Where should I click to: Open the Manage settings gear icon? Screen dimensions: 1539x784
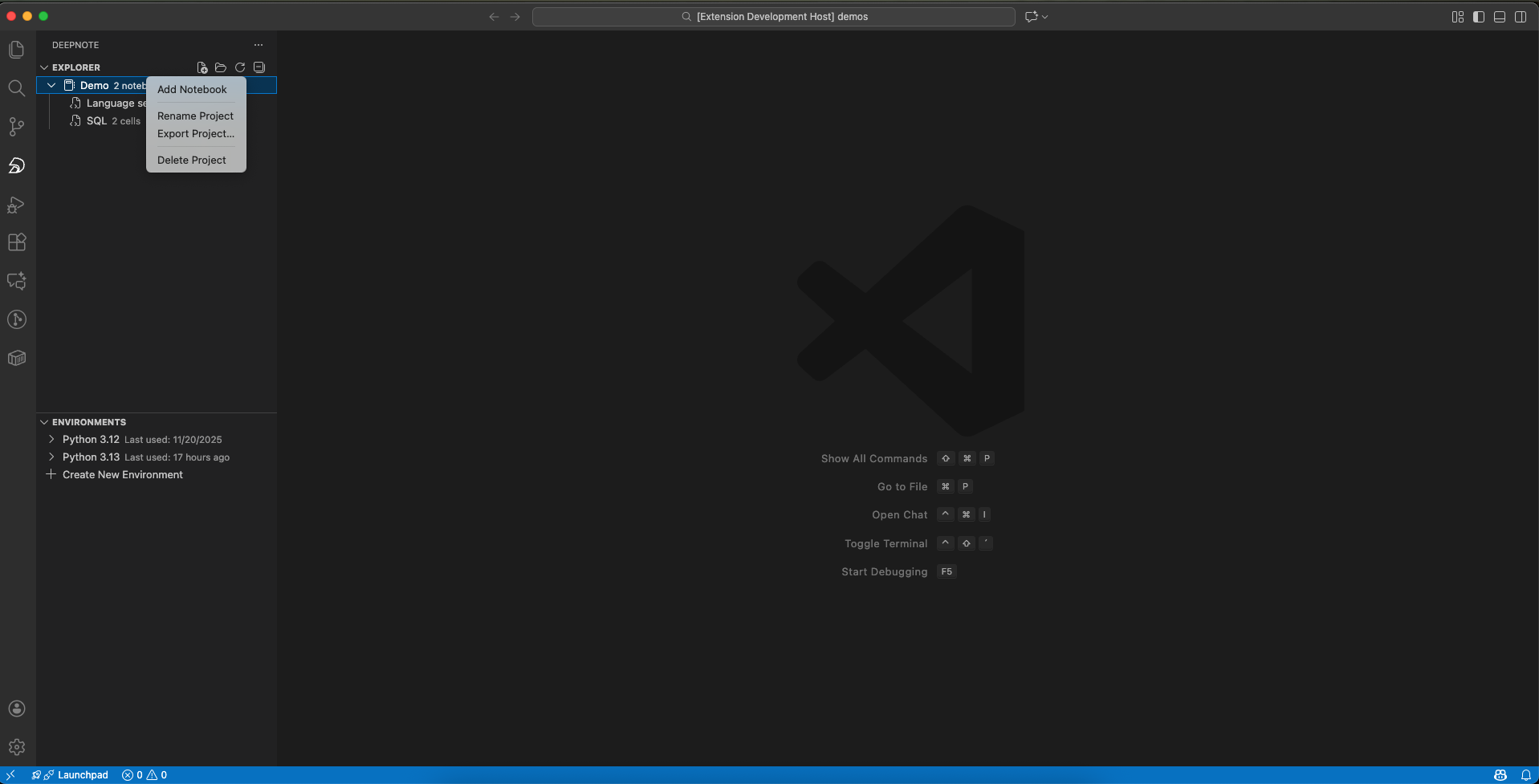click(16, 747)
